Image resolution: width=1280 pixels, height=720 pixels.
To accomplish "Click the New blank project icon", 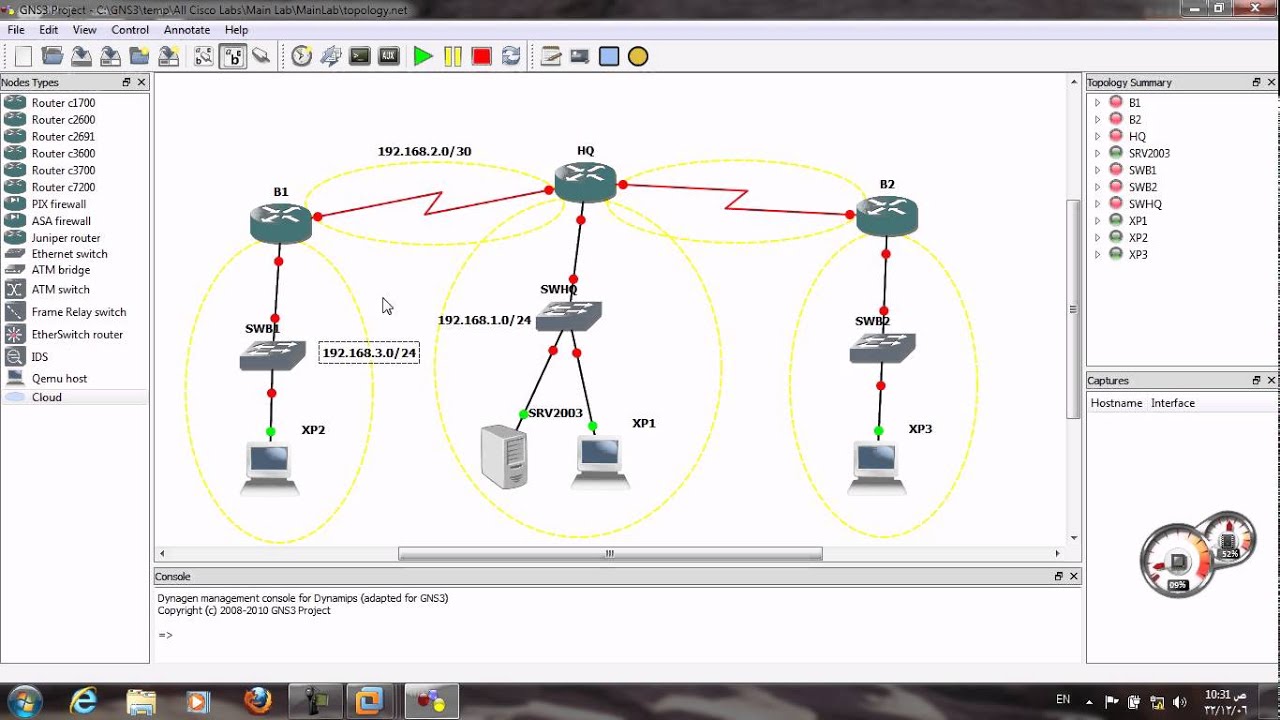I will [x=23, y=56].
